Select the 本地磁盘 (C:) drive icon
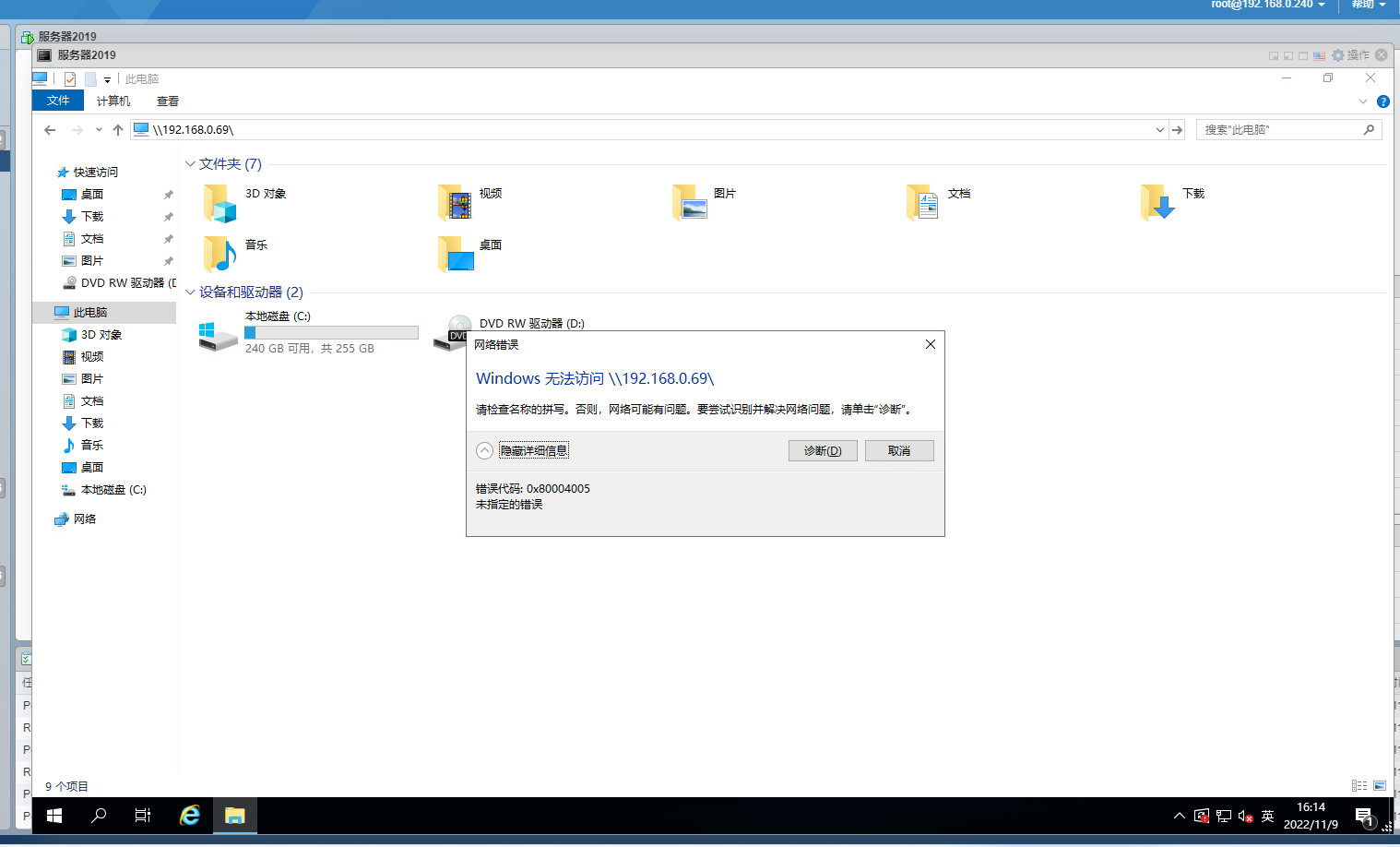 (x=219, y=335)
